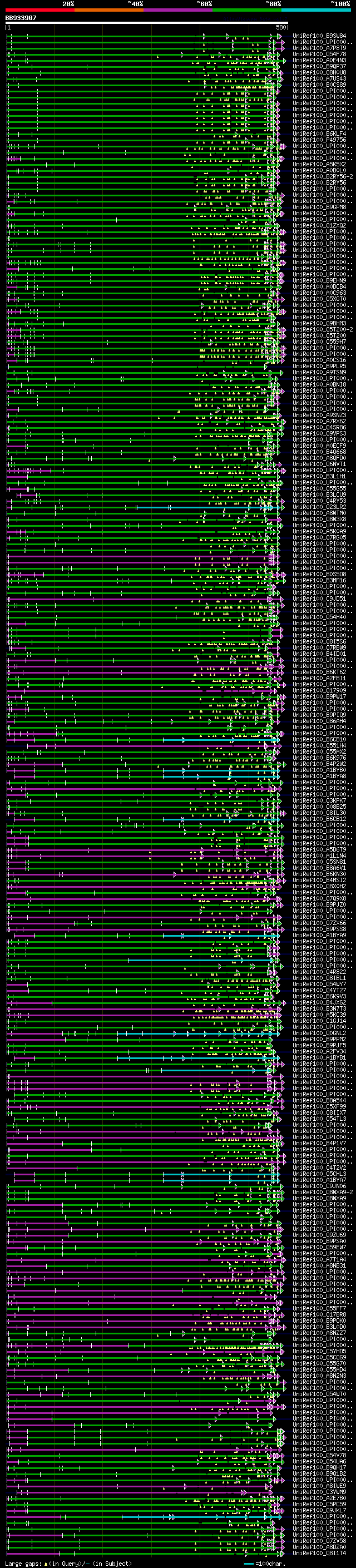The height and width of the screenshot is (1568, 356).
Task: Click the red 20% identity legend bar
Action: [39, 10]
